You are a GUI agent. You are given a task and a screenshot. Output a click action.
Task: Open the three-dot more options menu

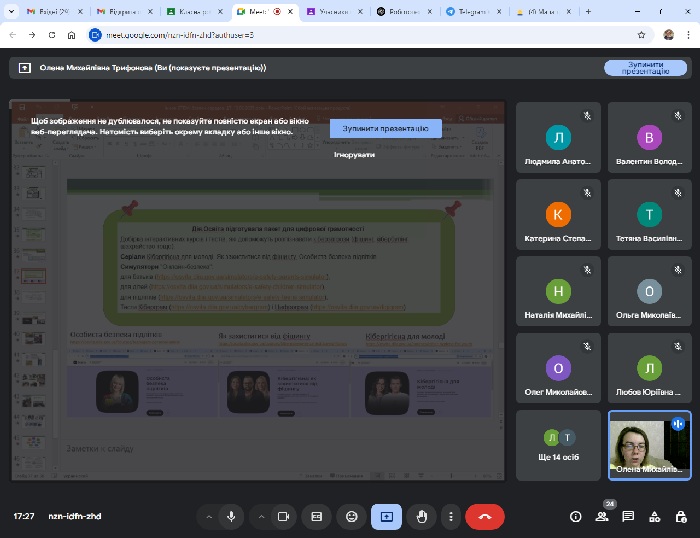451,516
